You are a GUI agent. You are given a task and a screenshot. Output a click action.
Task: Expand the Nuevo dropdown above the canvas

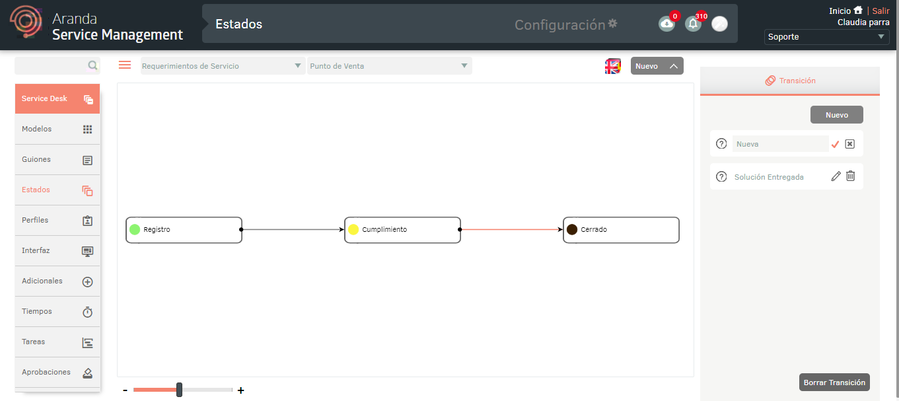coord(657,66)
